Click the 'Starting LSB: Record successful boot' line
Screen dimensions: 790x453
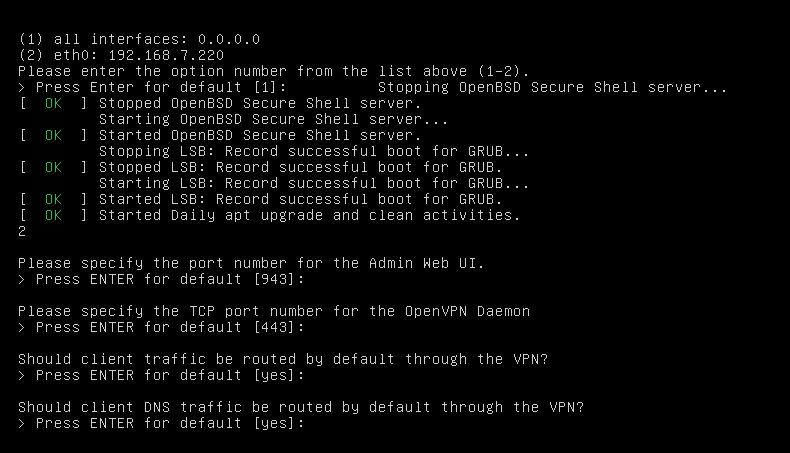point(314,183)
